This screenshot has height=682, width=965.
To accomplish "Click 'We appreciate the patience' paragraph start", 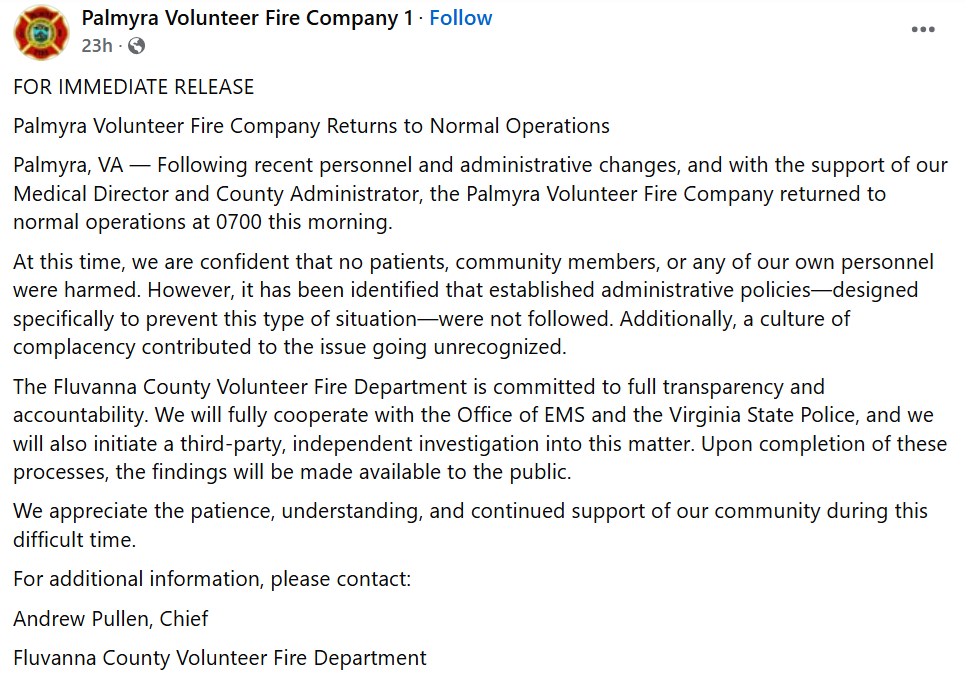I will (x=140, y=511).
